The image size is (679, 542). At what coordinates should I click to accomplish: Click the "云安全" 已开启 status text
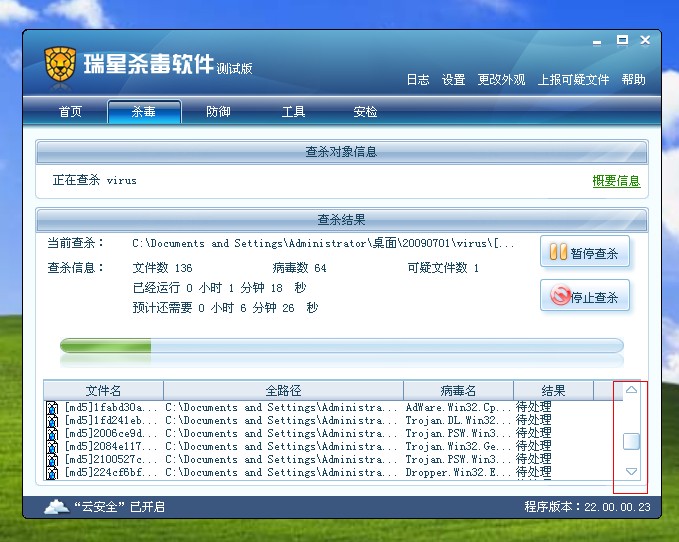point(119,507)
